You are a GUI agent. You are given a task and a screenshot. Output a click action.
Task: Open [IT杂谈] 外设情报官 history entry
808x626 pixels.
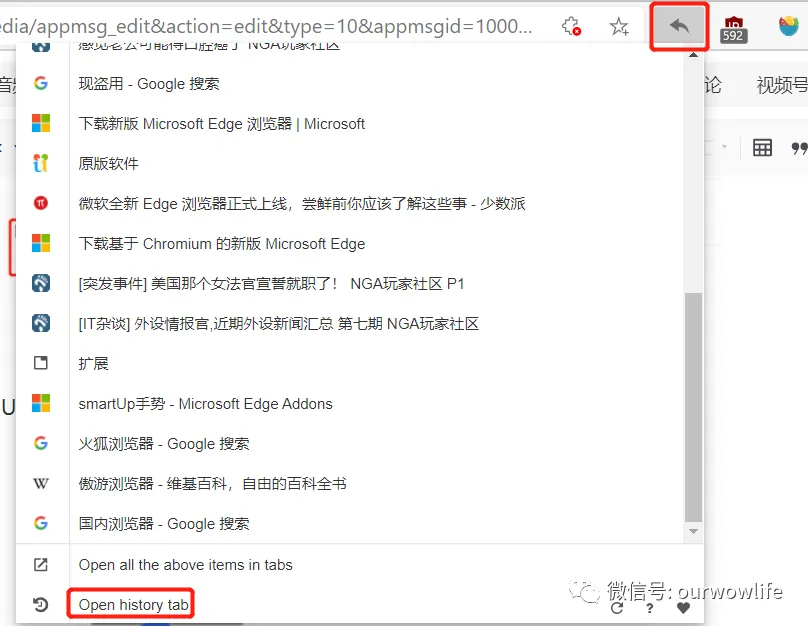(x=278, y=324)
